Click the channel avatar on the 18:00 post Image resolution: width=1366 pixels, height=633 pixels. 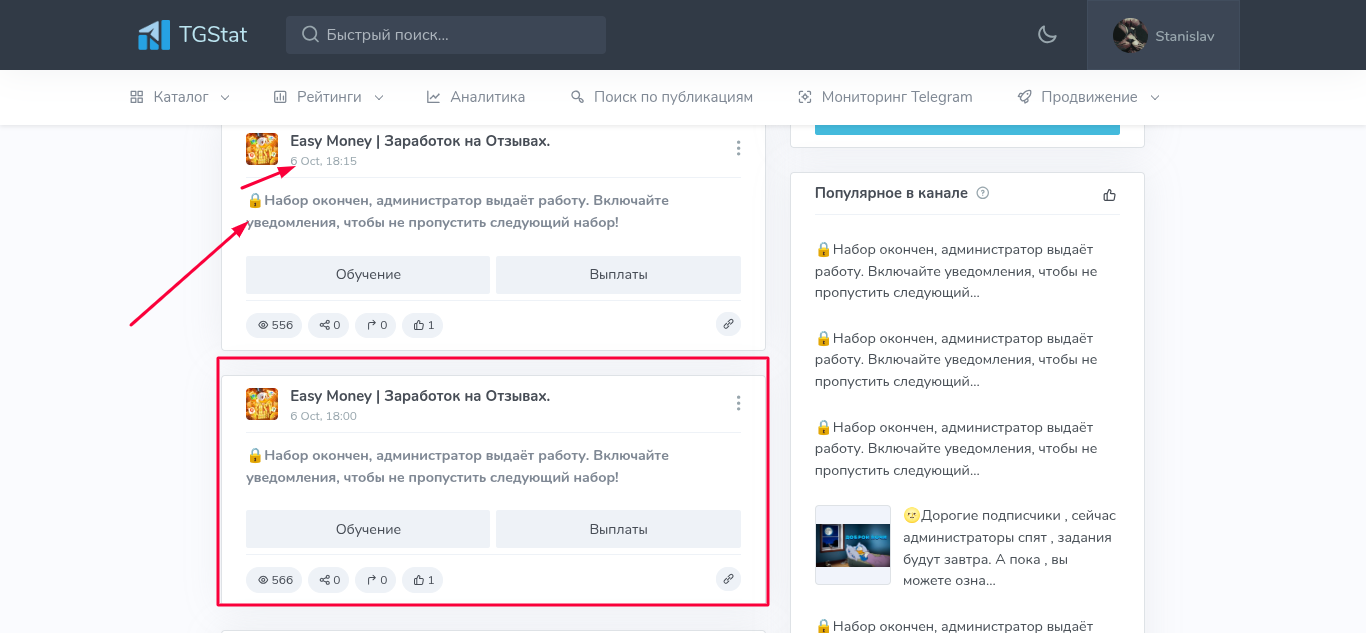pyautogui.click(x=262, y=404)
